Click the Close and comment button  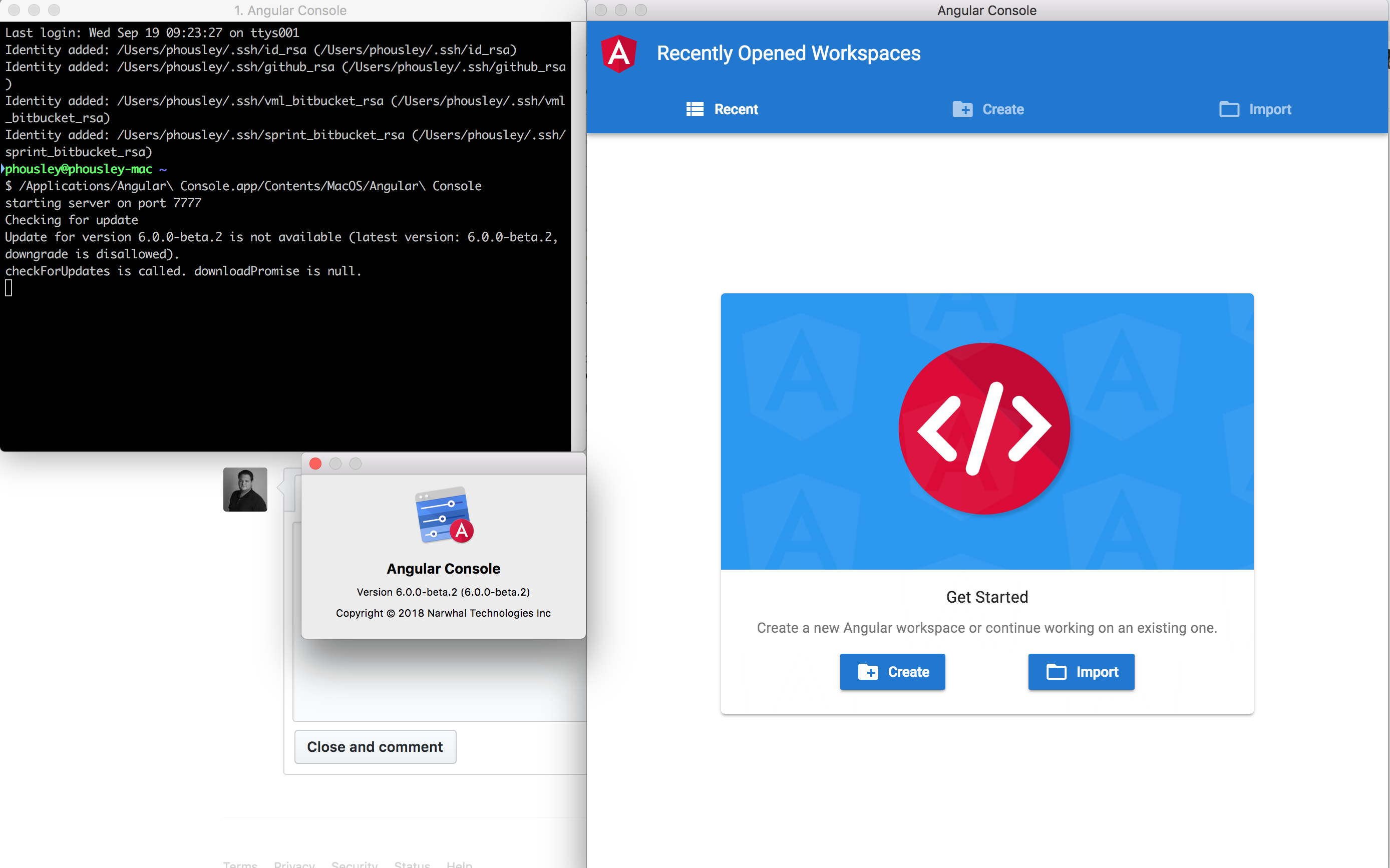[375, 746]
